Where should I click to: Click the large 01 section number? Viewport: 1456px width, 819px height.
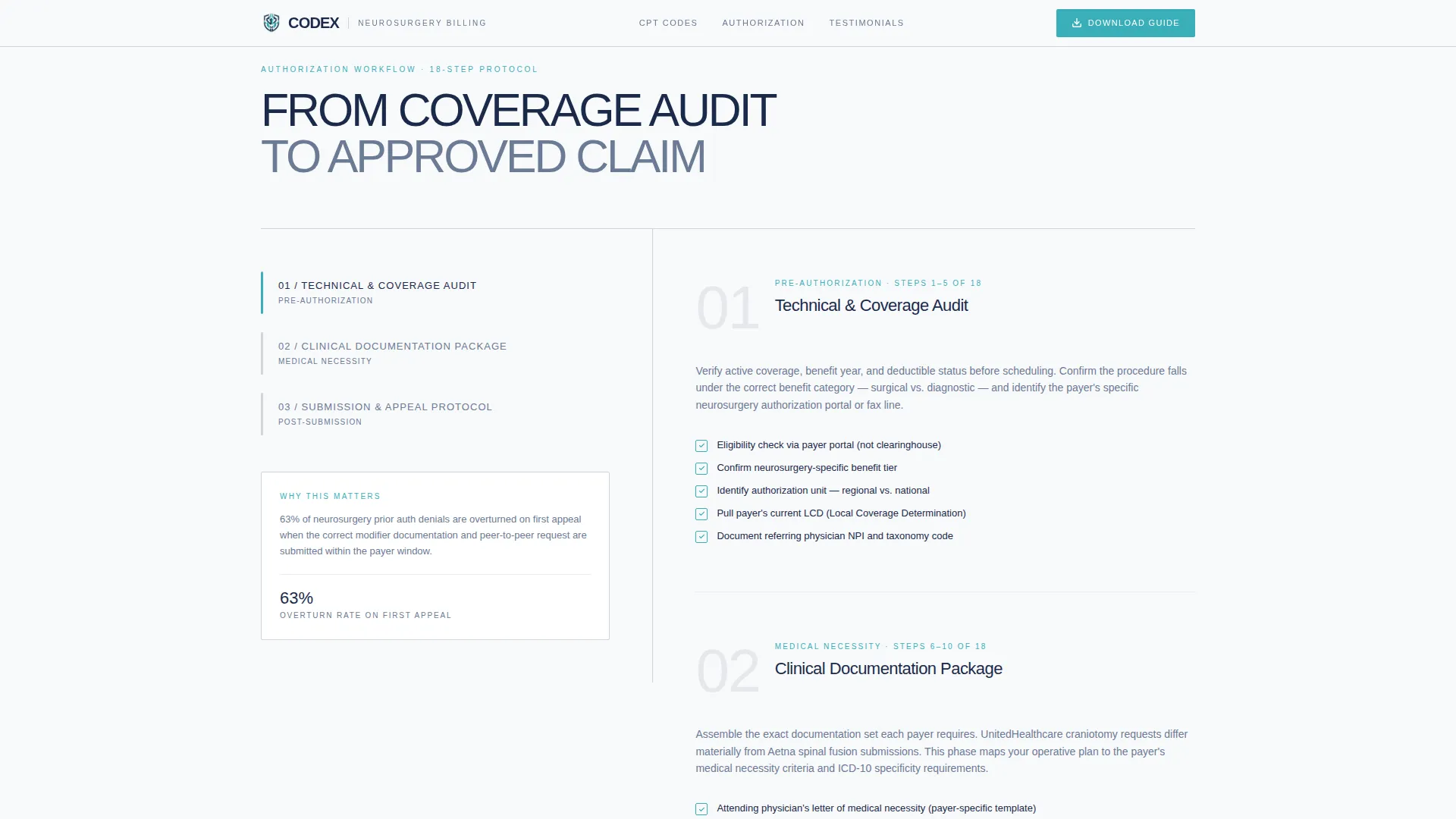pos(727,308)
